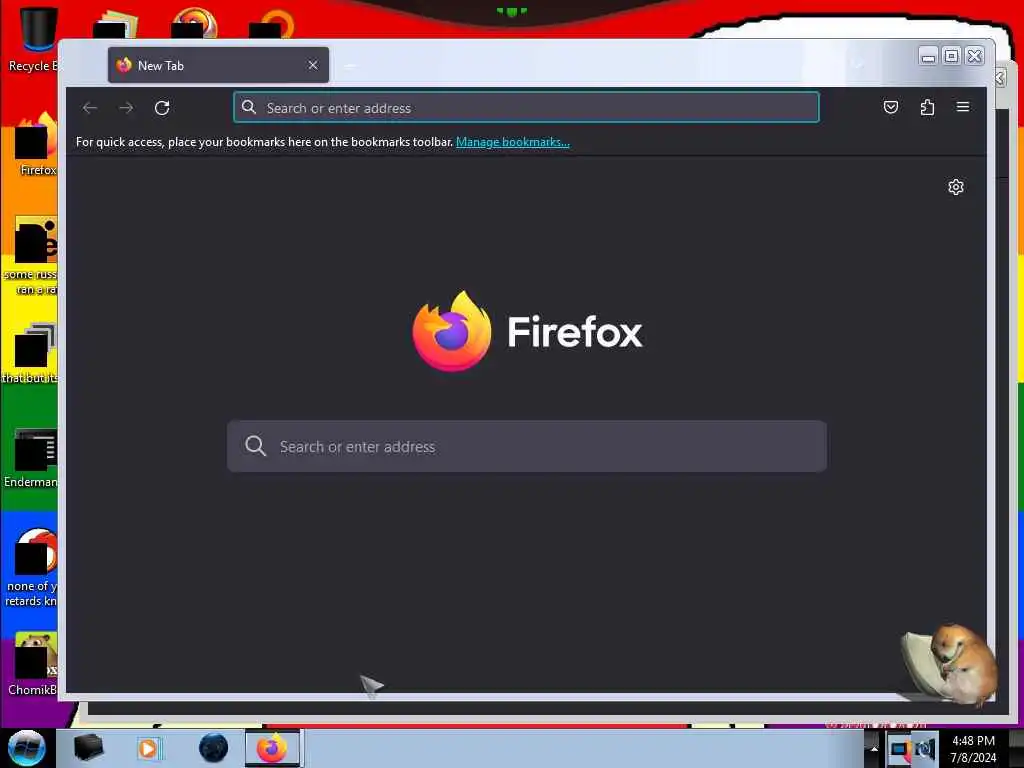The height and width of the screenshot is (768, 1024).
Task: Click the page center search box
Action: [x=526, y=447]
